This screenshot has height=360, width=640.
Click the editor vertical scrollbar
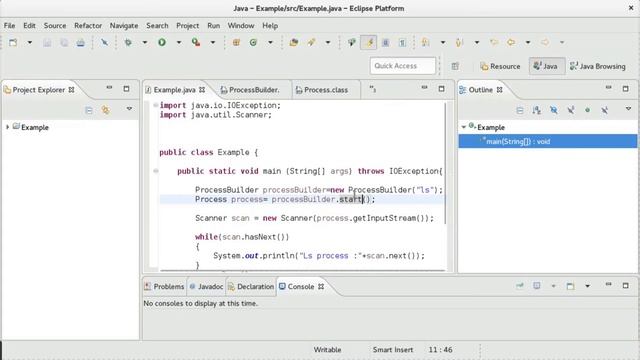[446, 163]
